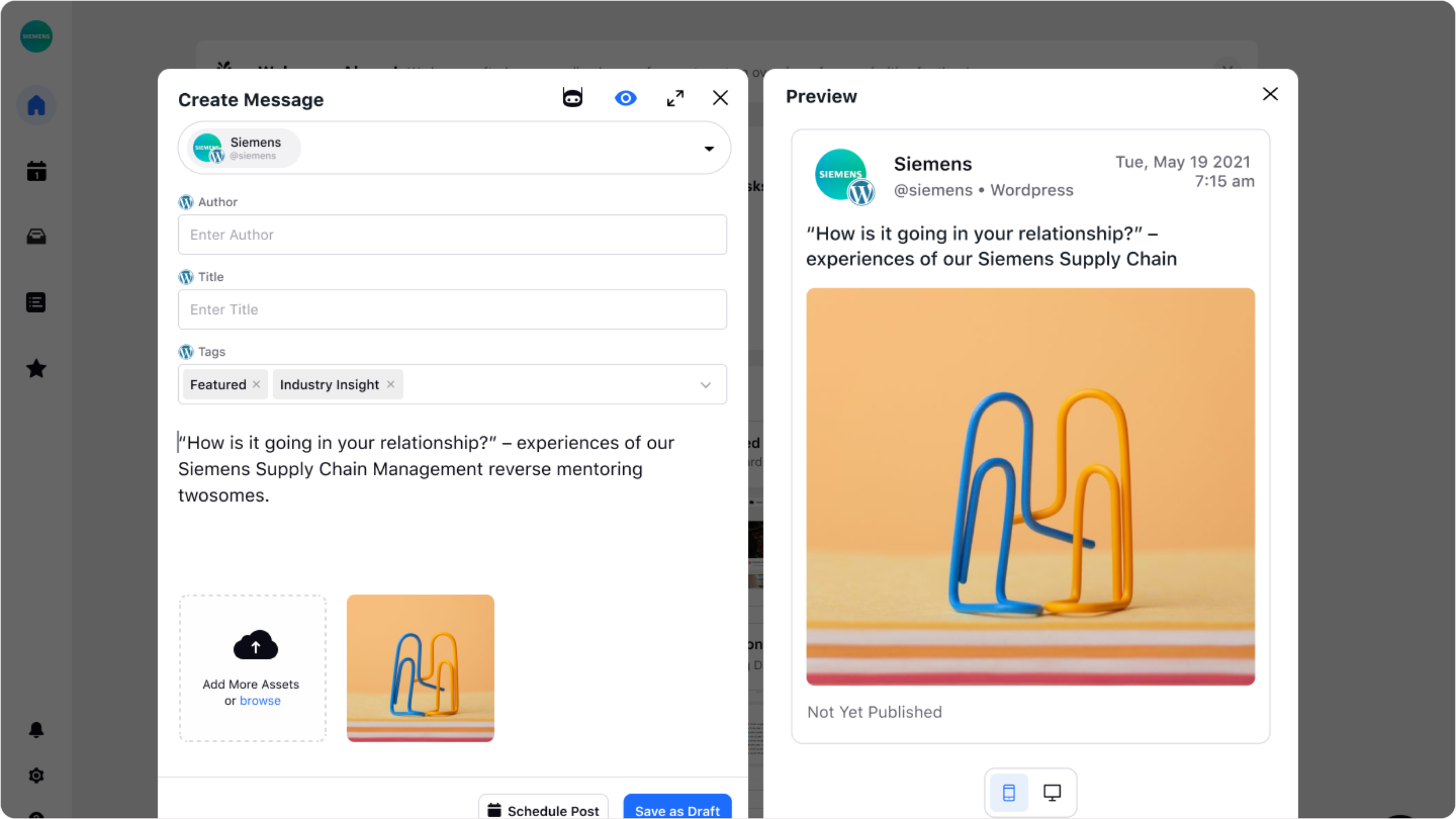Remove the Featured tag
This screenshot has width=1456, height=819.
(256, 384)
